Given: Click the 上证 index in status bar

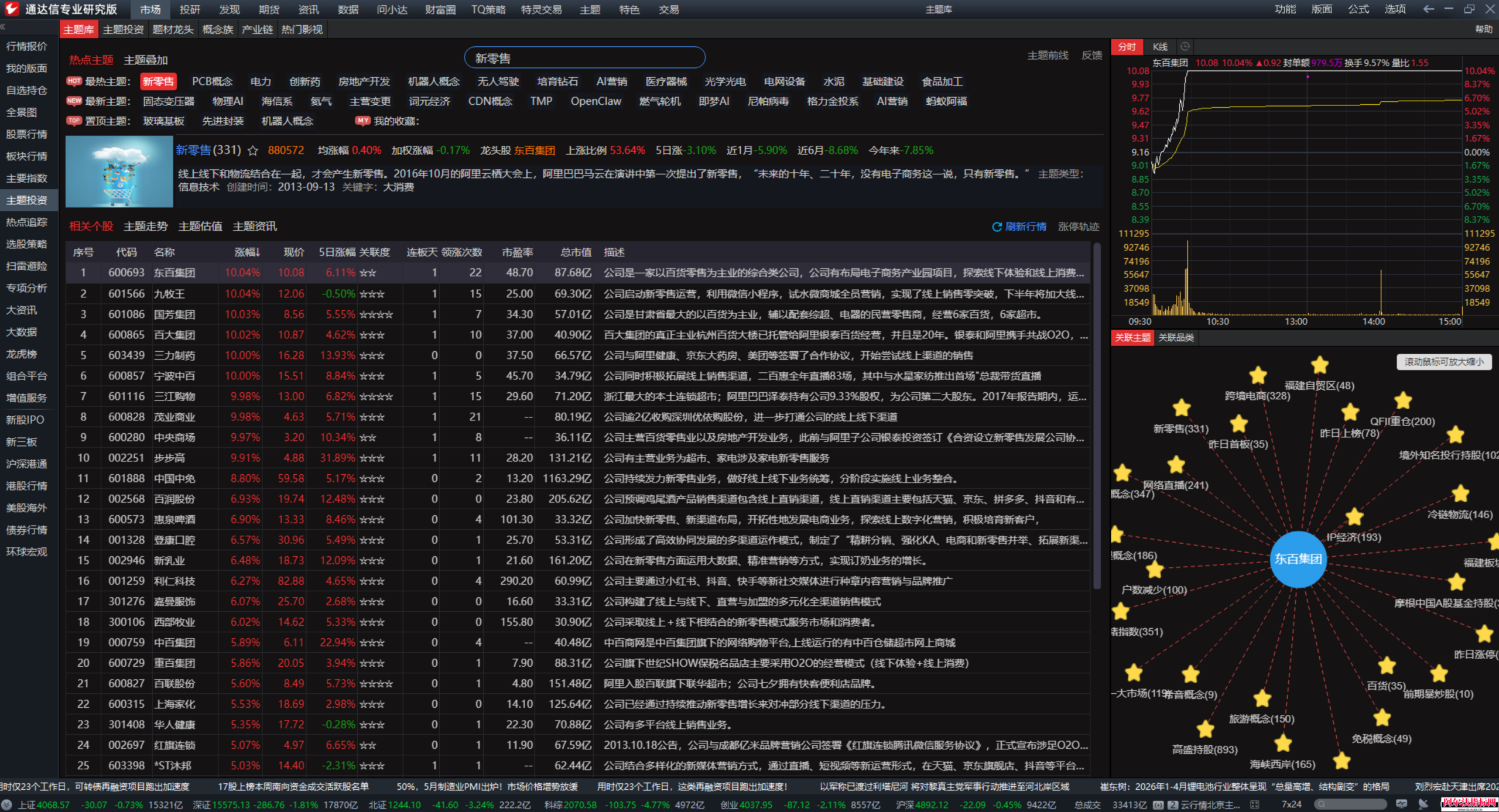Looking at the screenshot, I should 44,805.
